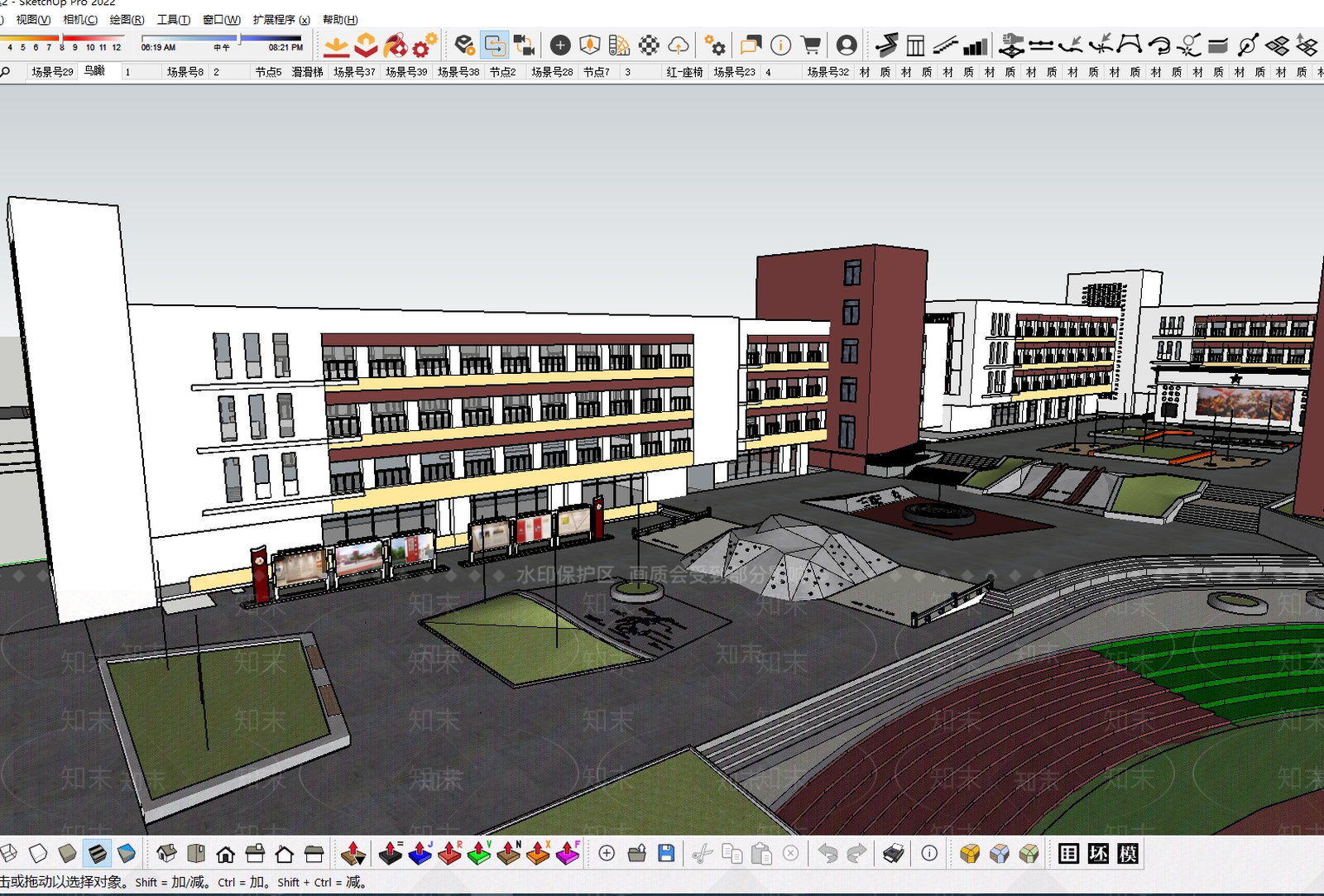Click the curve with arrow point icon
The image size is (1324, 896).
(x=1071, y=45)
